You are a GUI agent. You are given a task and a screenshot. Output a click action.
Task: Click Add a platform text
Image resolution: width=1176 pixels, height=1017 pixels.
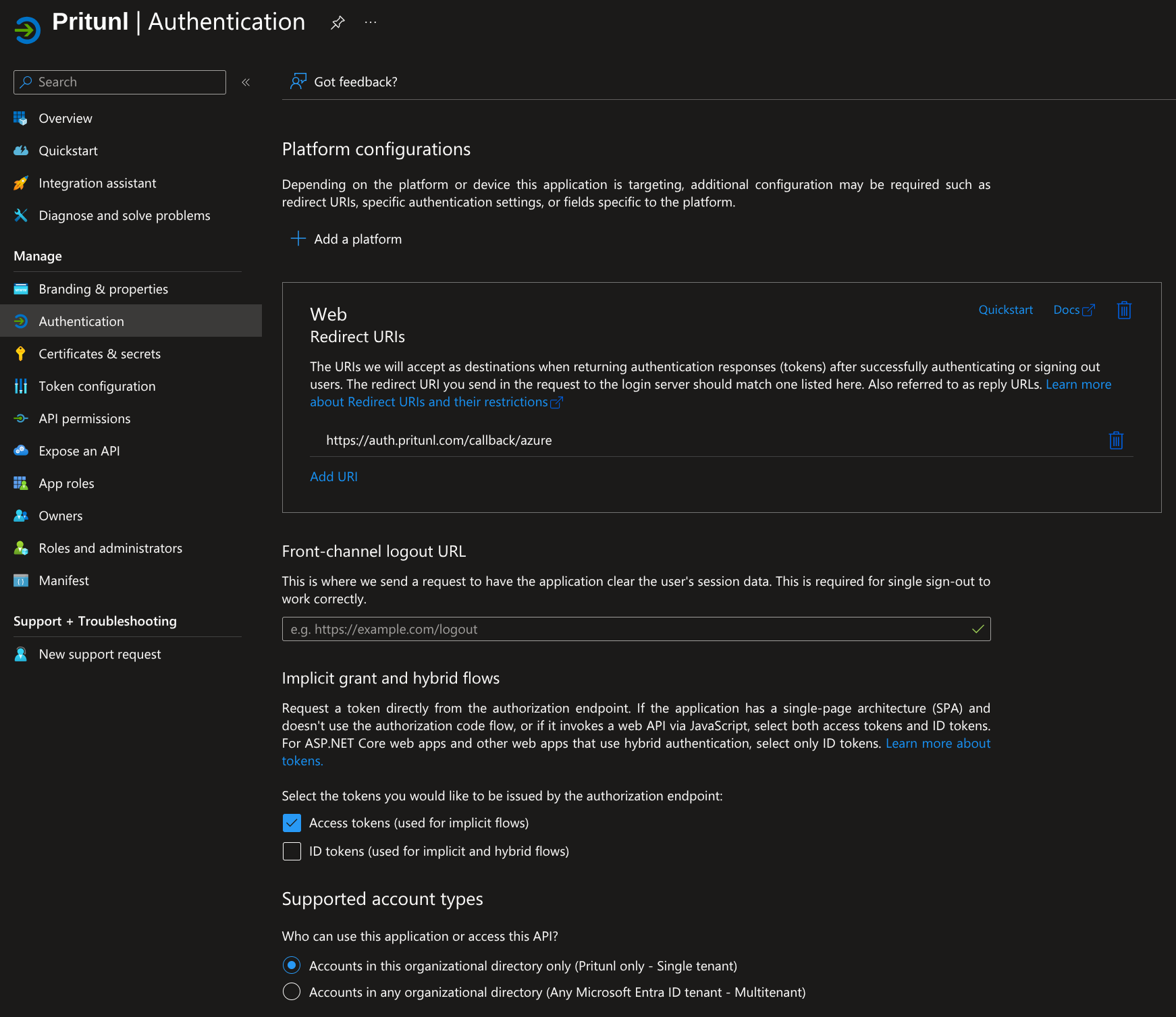click(358, 239)
